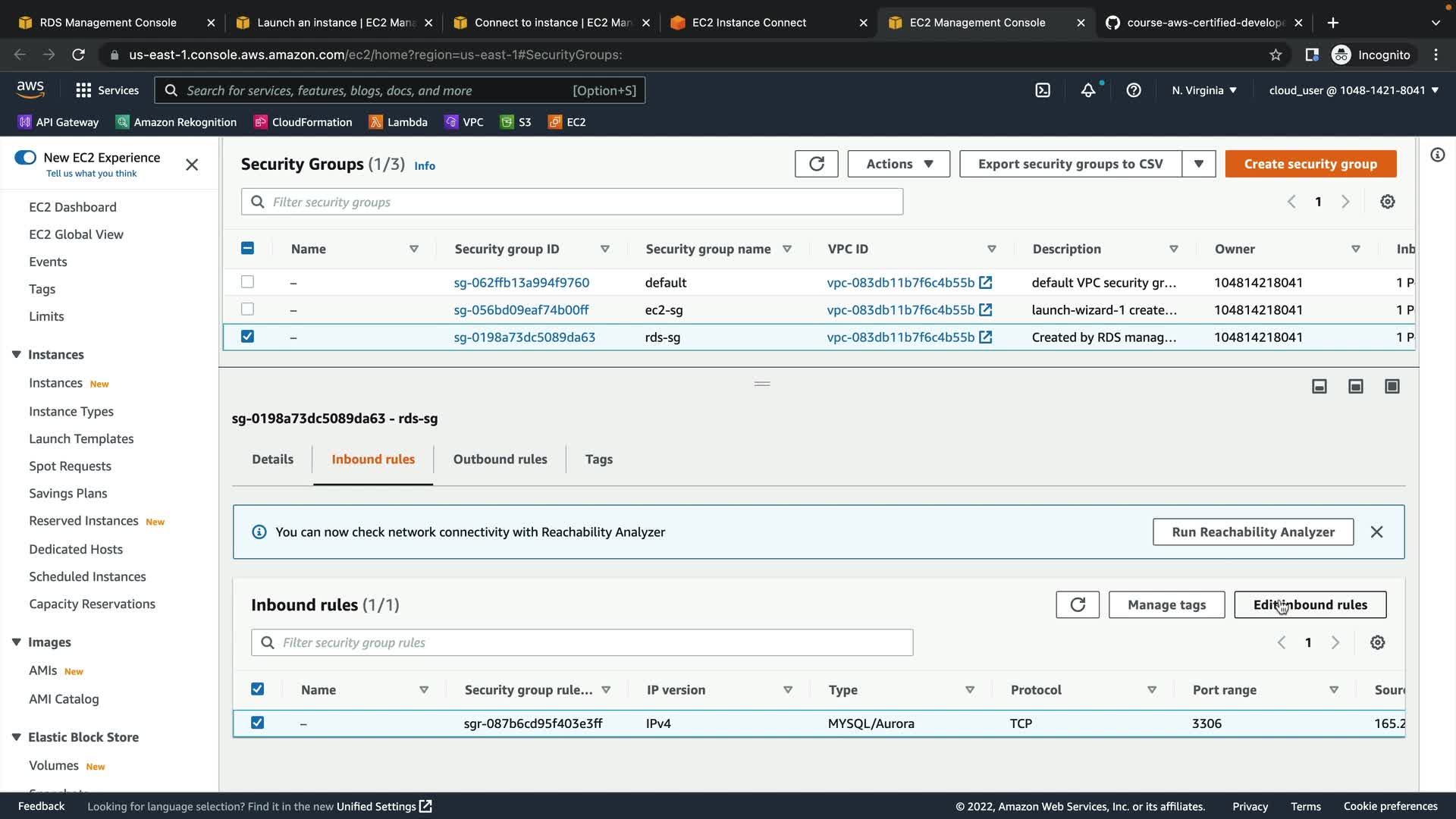
Task: Switch to the Details tab
Action: coord(272,460)
